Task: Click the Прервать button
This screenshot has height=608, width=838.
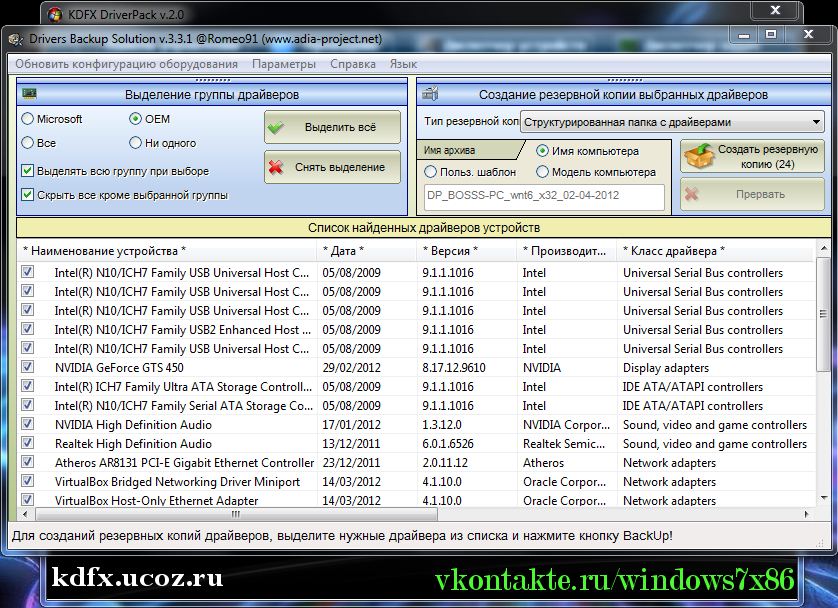Action: coord(752,194)
